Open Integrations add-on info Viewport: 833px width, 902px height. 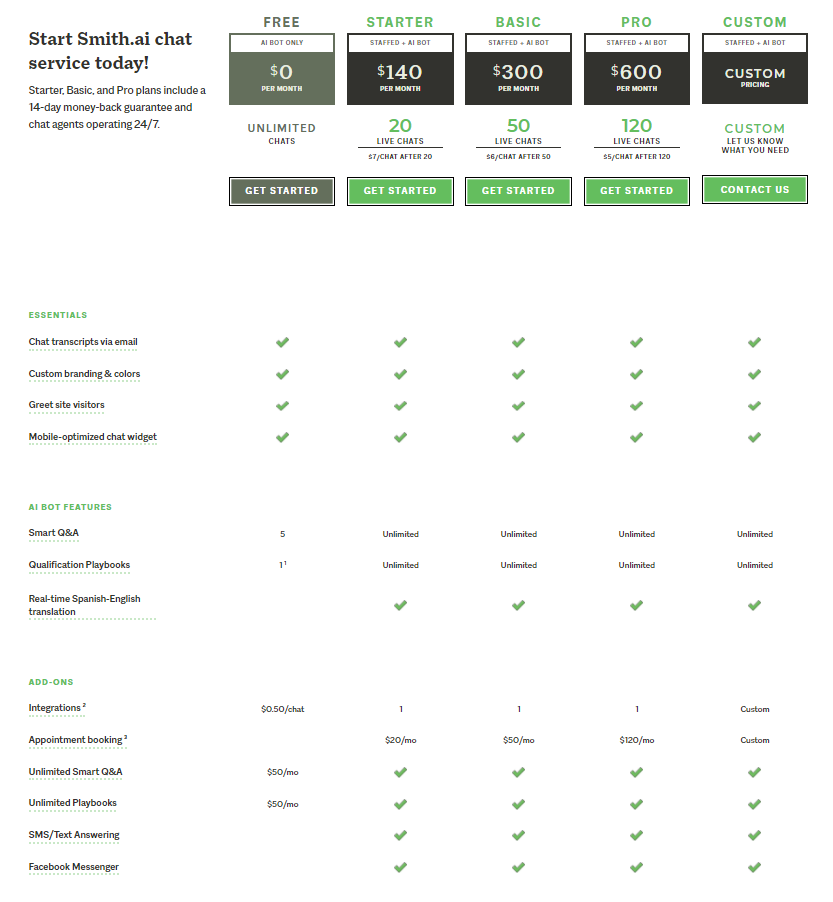pos(57,708)
